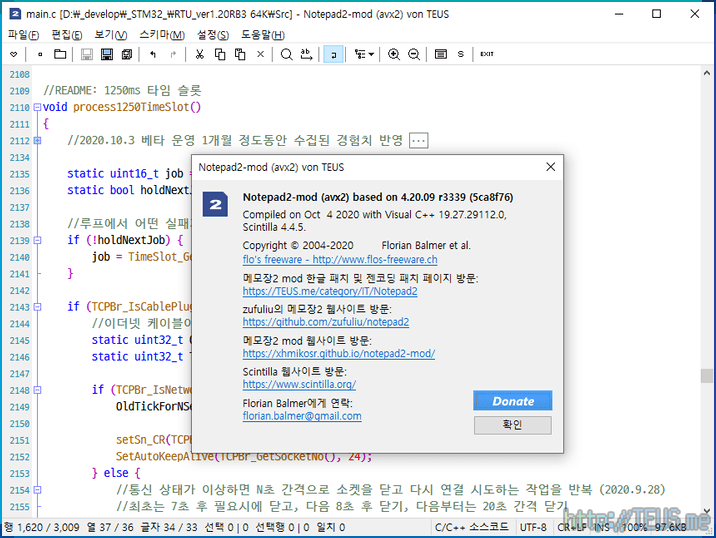Click the 일치 0 status entry
This screenshot has height=538, width=716.
click(331, 527)
